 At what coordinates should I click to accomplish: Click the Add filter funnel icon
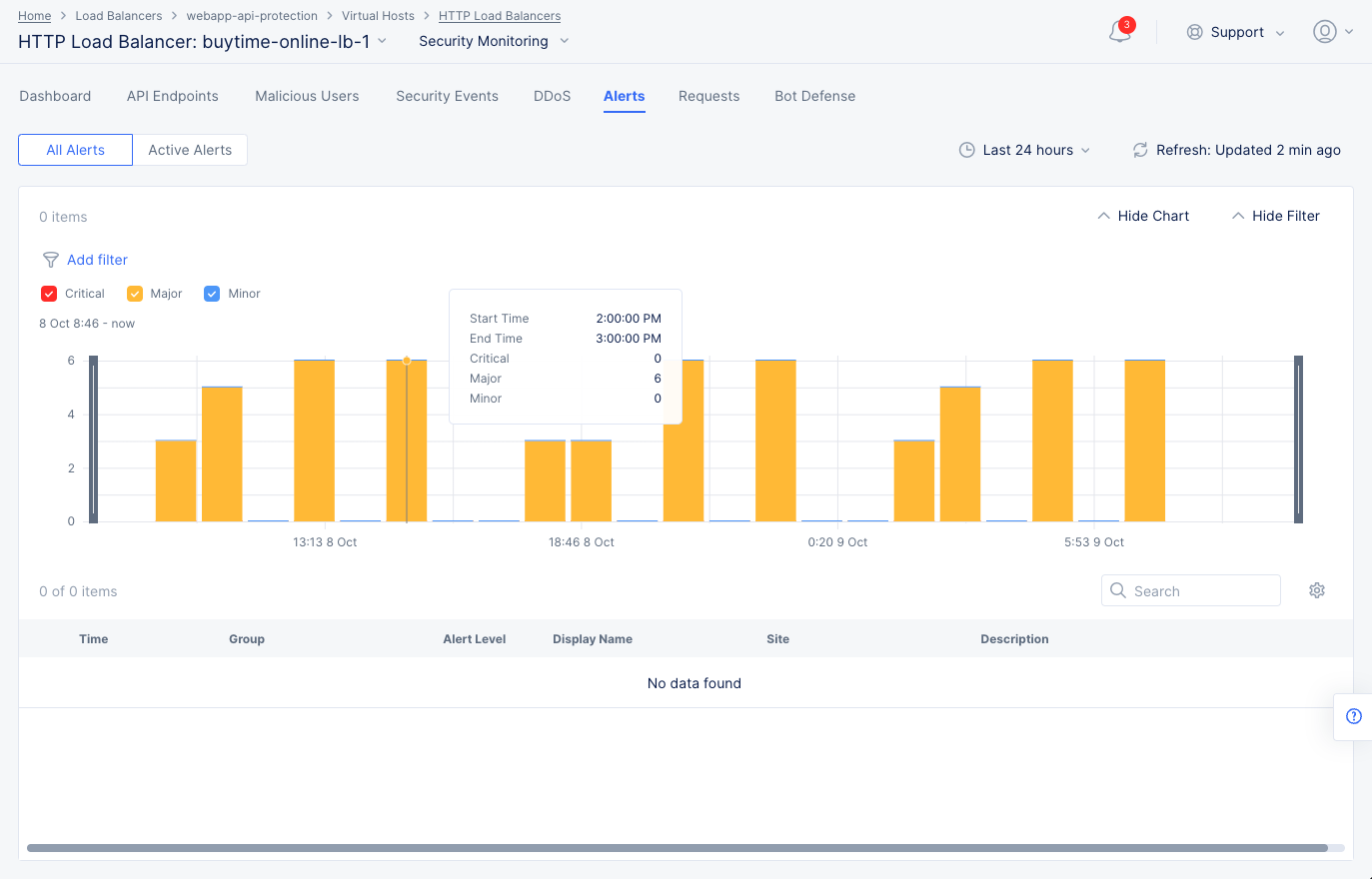pos(49,260)
